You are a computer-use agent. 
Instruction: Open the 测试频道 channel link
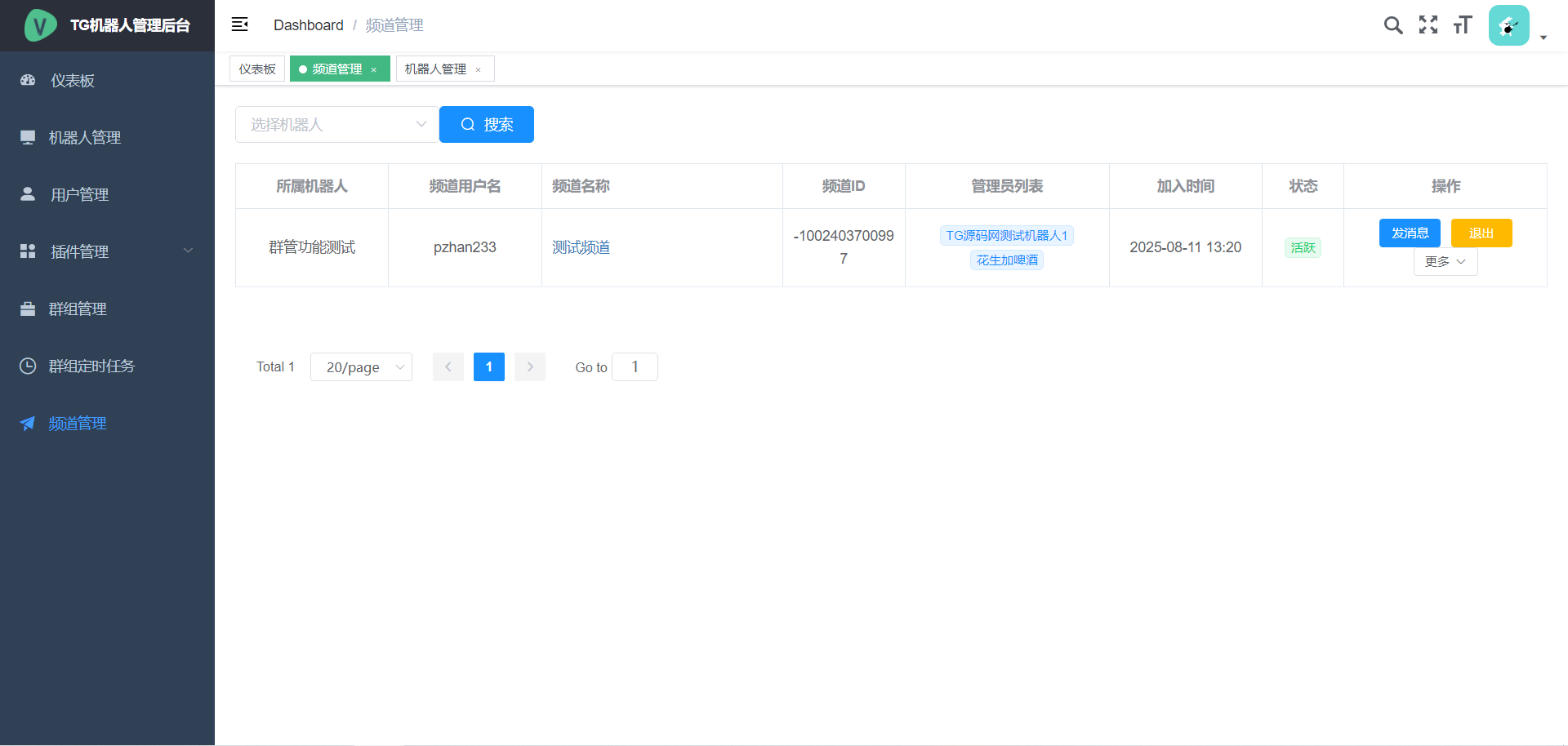(581, 247)
